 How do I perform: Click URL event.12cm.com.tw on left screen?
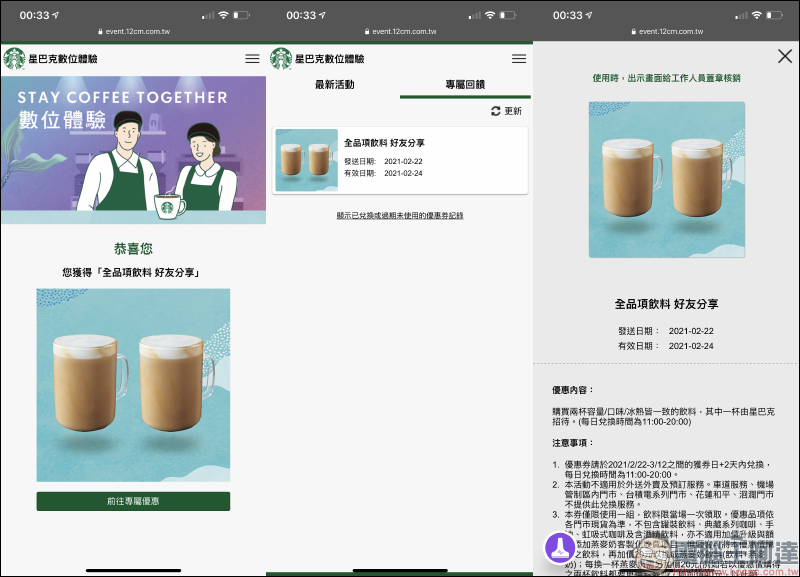pos(138,31)
